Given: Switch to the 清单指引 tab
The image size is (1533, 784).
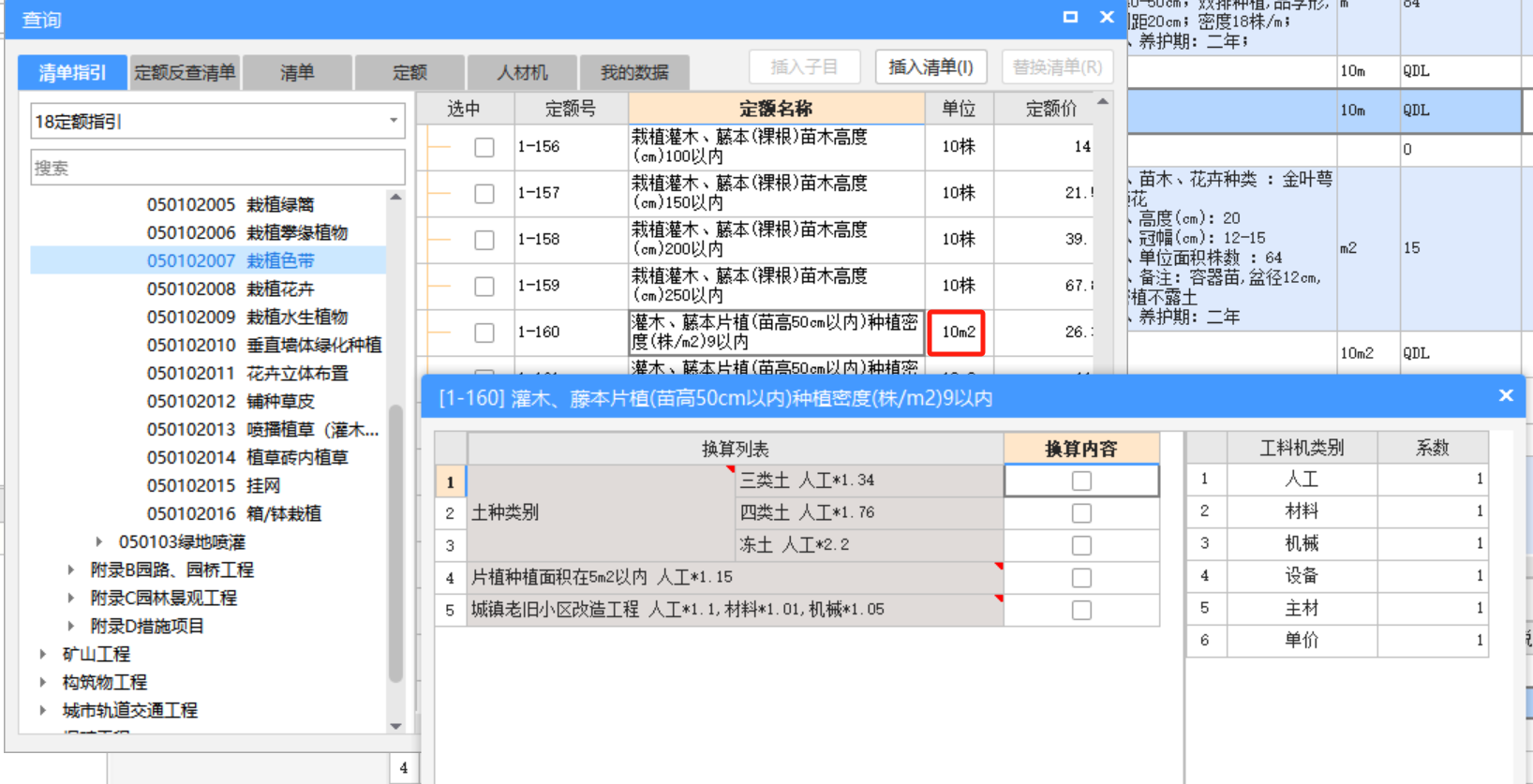Looking at the screenshot, I should tap(72, 72).
